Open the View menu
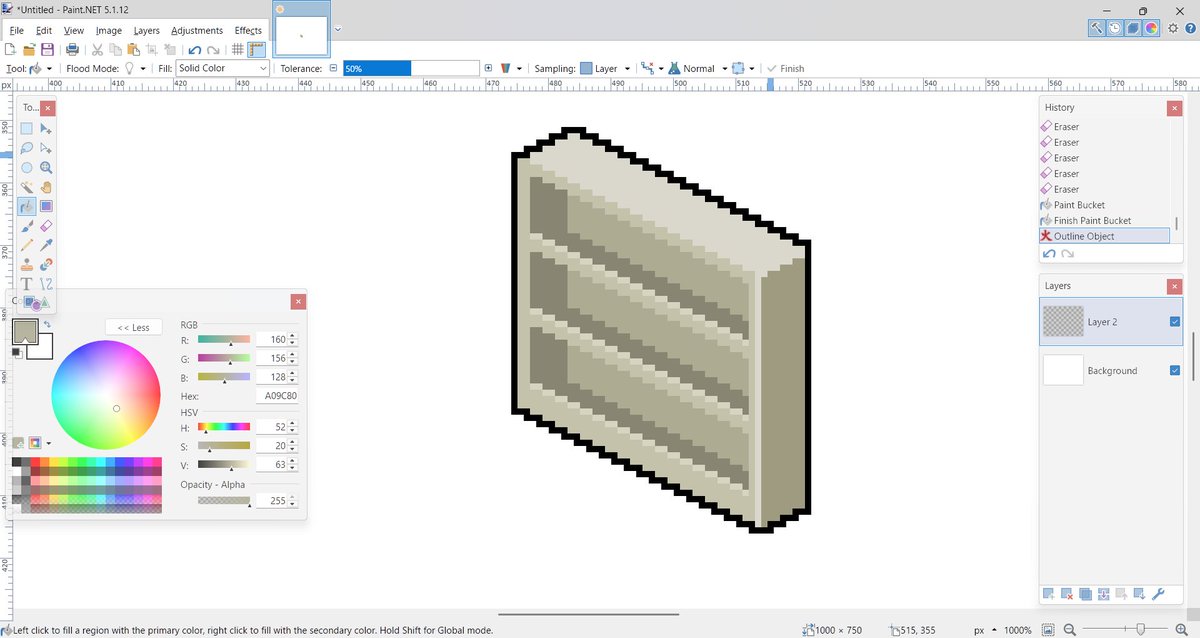 point(74,30)
